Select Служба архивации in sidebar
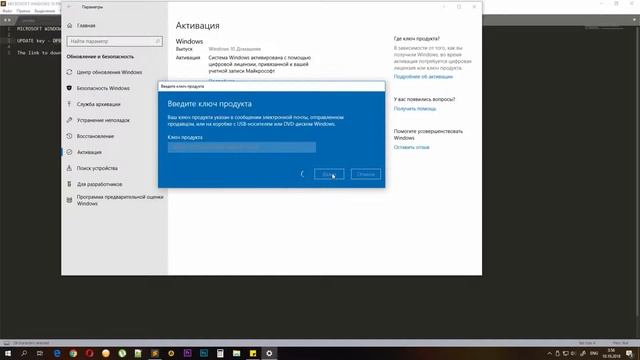The height and width of the screenshot is (360, 640). point(98,104)
